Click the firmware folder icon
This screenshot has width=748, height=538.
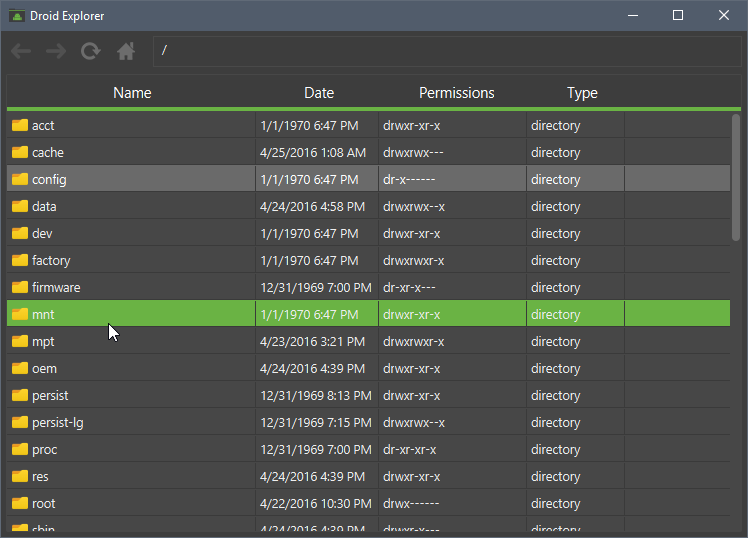pos(20,287)
